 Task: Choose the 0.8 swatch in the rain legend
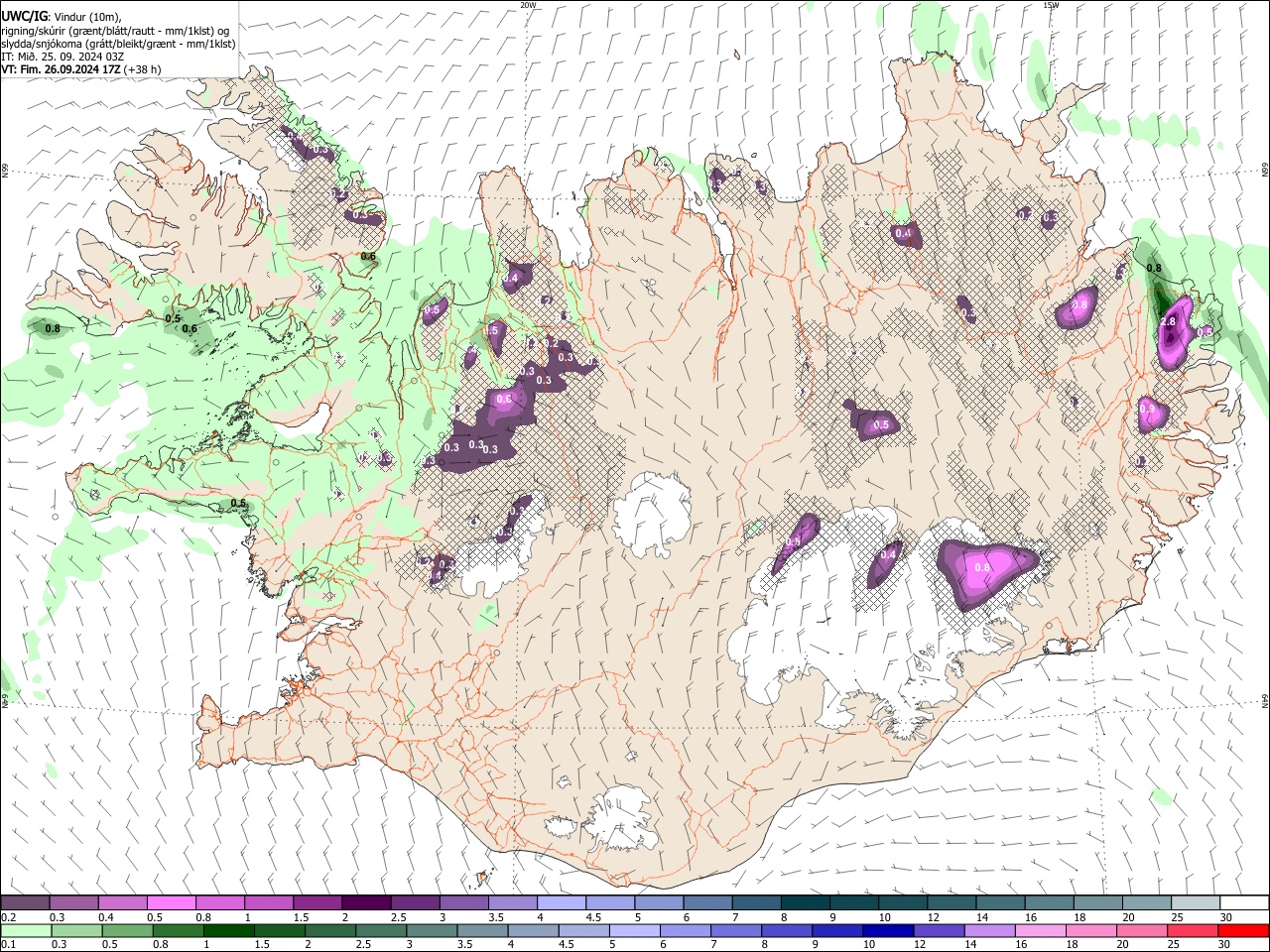click(179, 930)
